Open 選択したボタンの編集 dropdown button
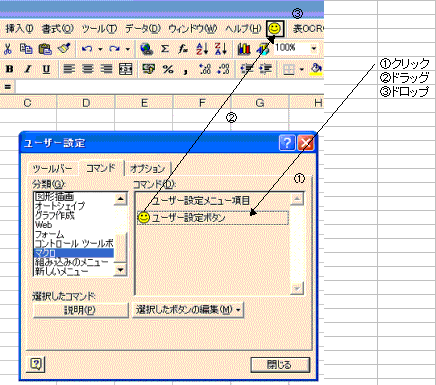This screenshot has width=436, height=385. 188,310
